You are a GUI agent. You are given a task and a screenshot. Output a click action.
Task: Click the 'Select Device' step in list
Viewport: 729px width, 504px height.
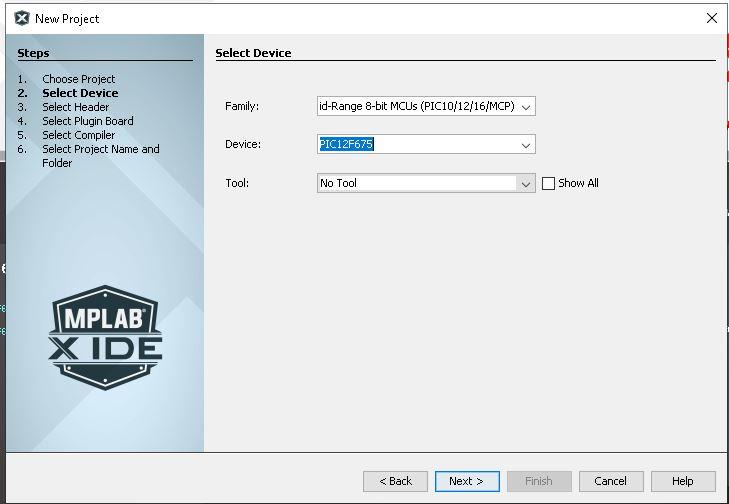[80, 93]
